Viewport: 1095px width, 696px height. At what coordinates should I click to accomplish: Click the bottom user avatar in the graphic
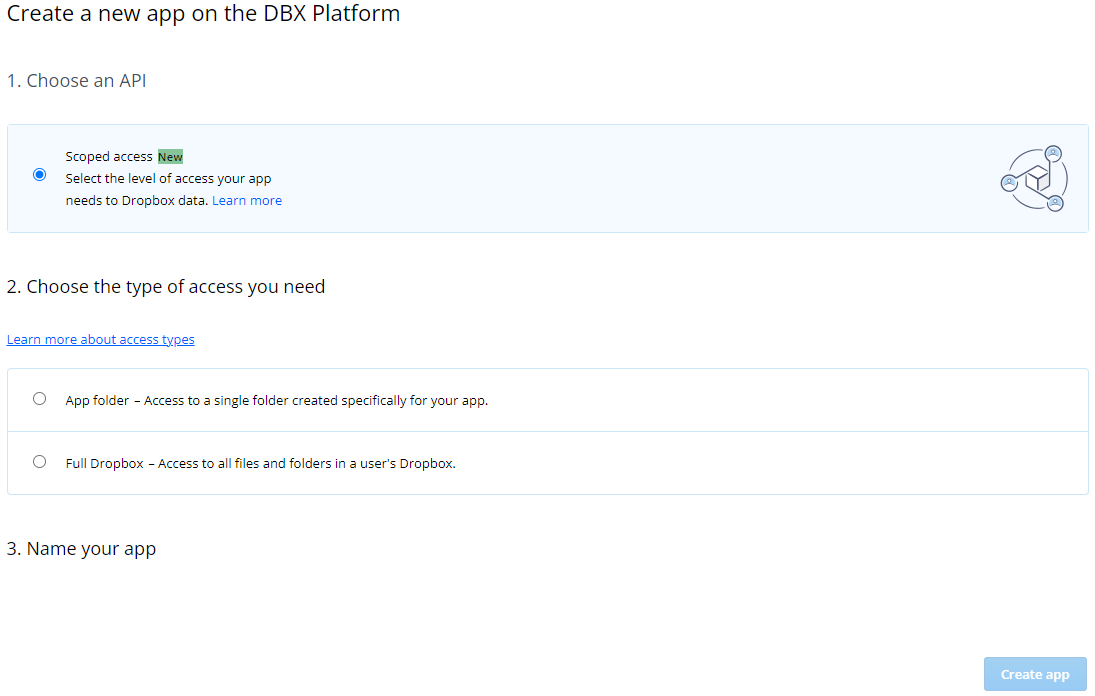[1054, 203]
